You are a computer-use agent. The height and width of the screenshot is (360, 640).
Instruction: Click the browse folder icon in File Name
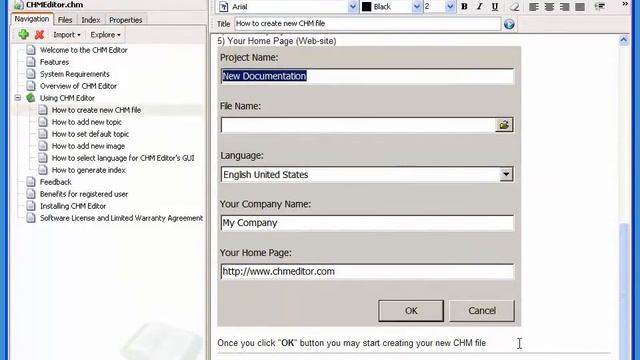pyautogui.click(x=504, y=125)
